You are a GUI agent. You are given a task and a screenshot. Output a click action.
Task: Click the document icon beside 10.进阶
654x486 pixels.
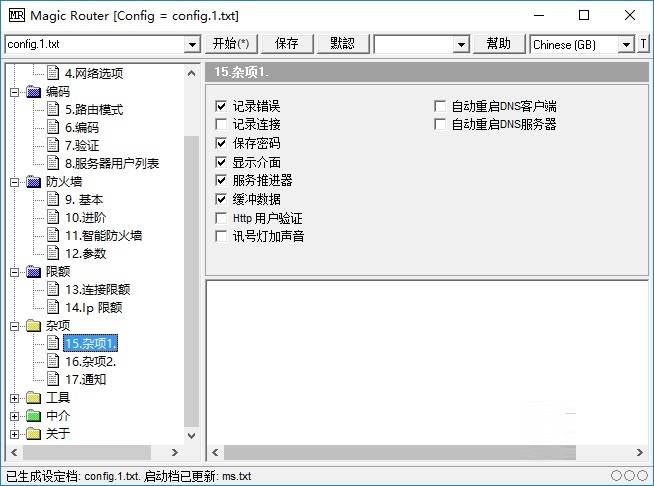[x=53, y=217]
